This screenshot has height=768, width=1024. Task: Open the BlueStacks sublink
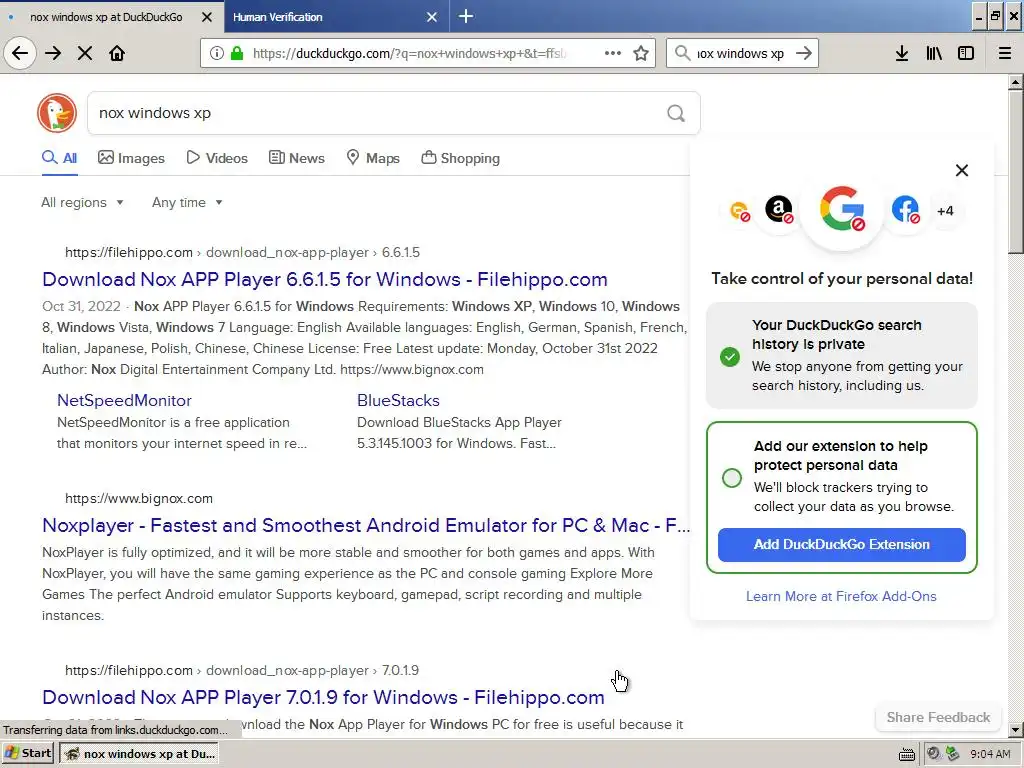point(398,400)
